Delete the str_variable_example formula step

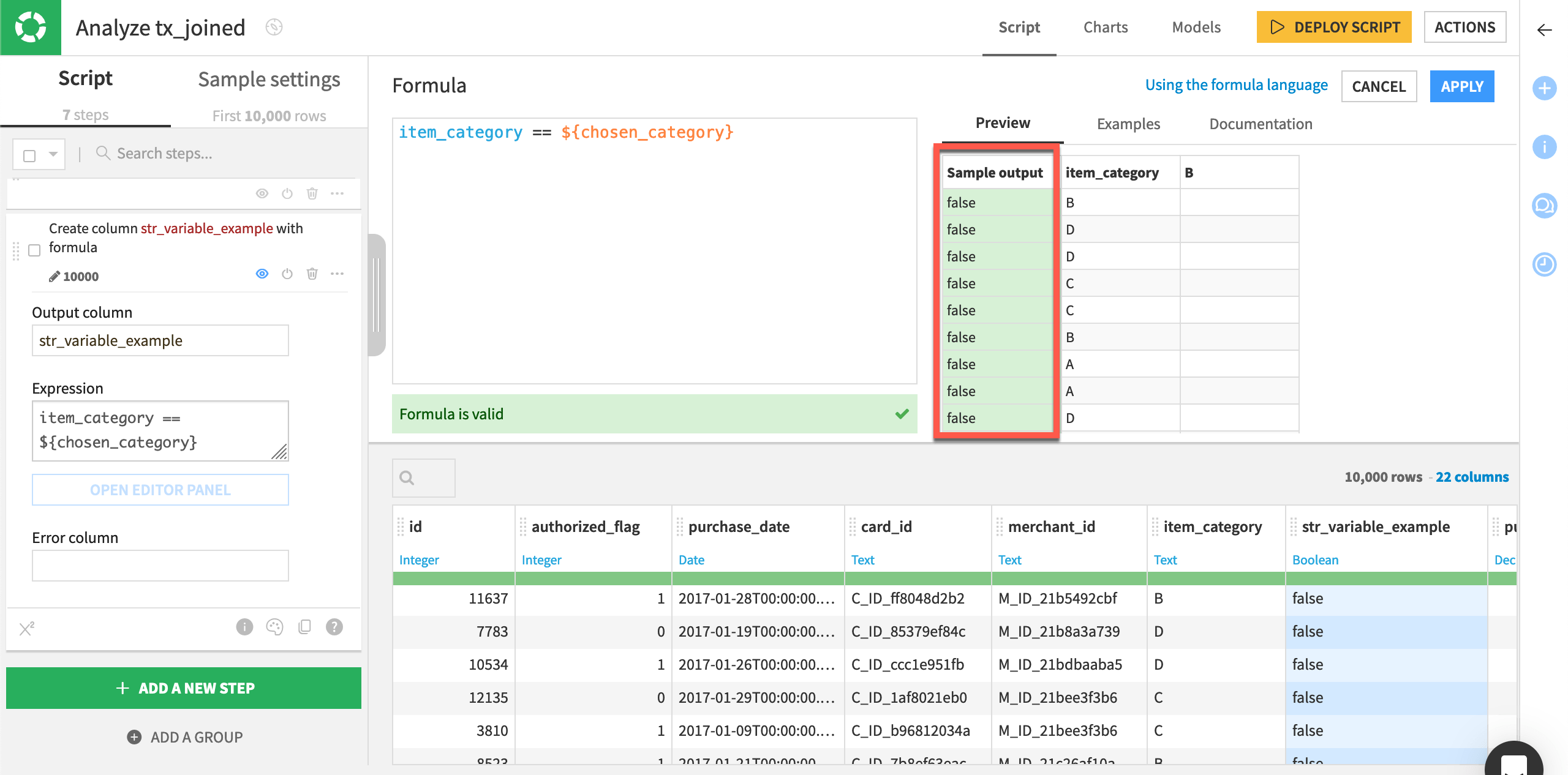pyautogui.click(x=312, y=274)
